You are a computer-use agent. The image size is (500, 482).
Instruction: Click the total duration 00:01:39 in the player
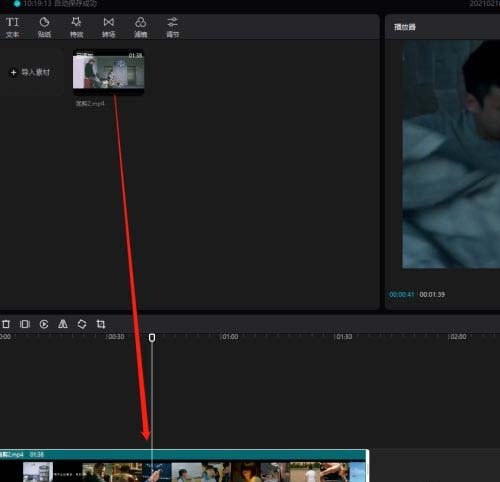click(x=432, y=295)
